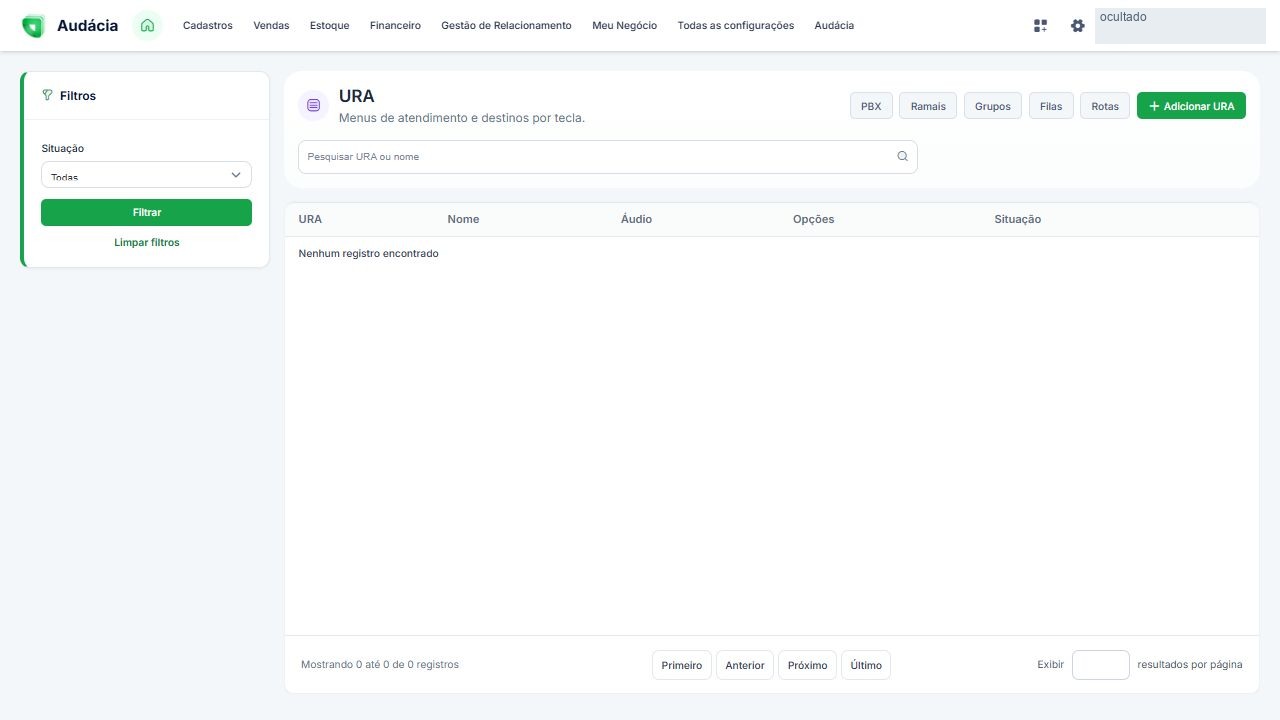Go to the Grupos section
Image resolution: width=1280 pixels, height=720 pixels.
993,106
